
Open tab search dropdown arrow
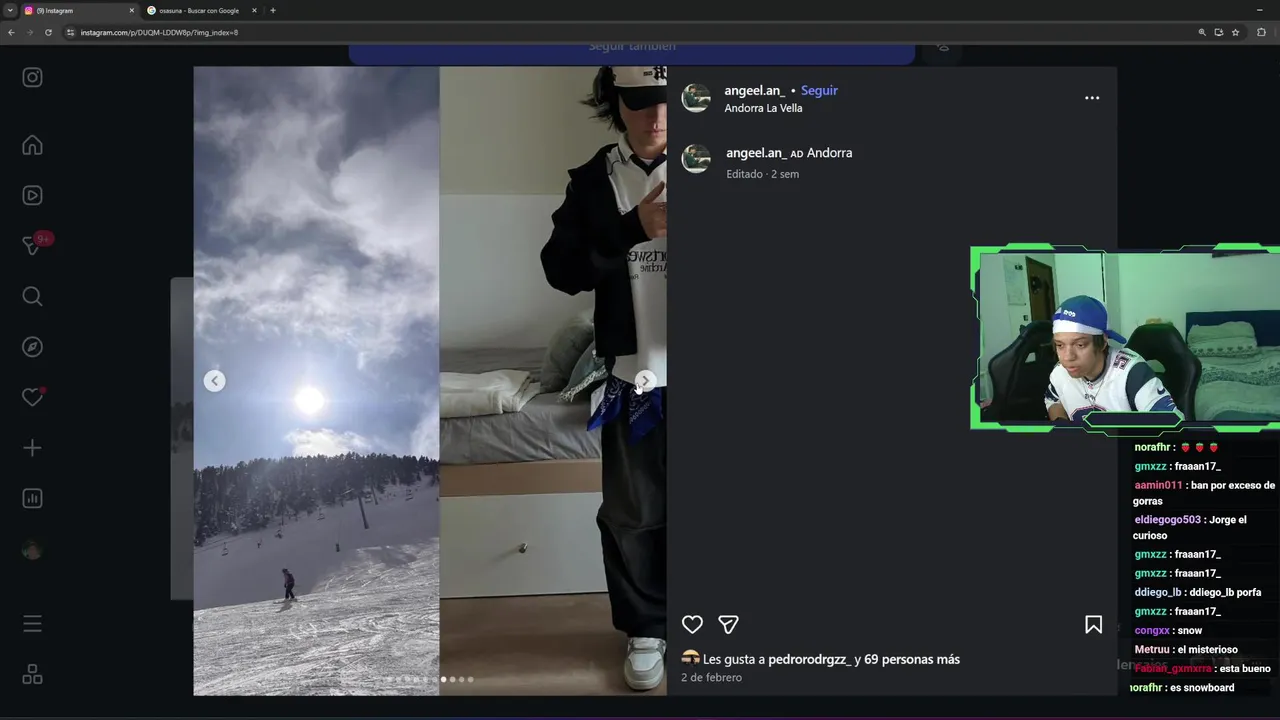coord(9,10)
